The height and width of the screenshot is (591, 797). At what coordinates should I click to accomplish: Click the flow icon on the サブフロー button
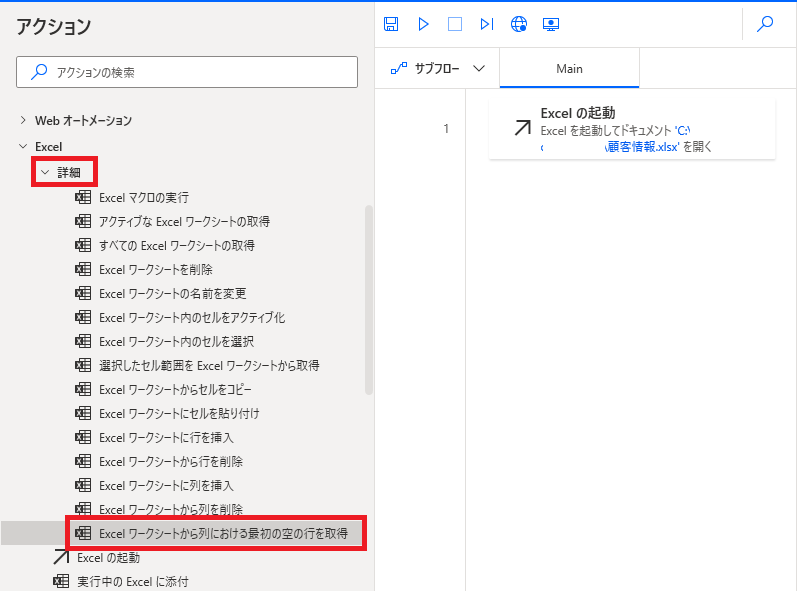[398, 68]
